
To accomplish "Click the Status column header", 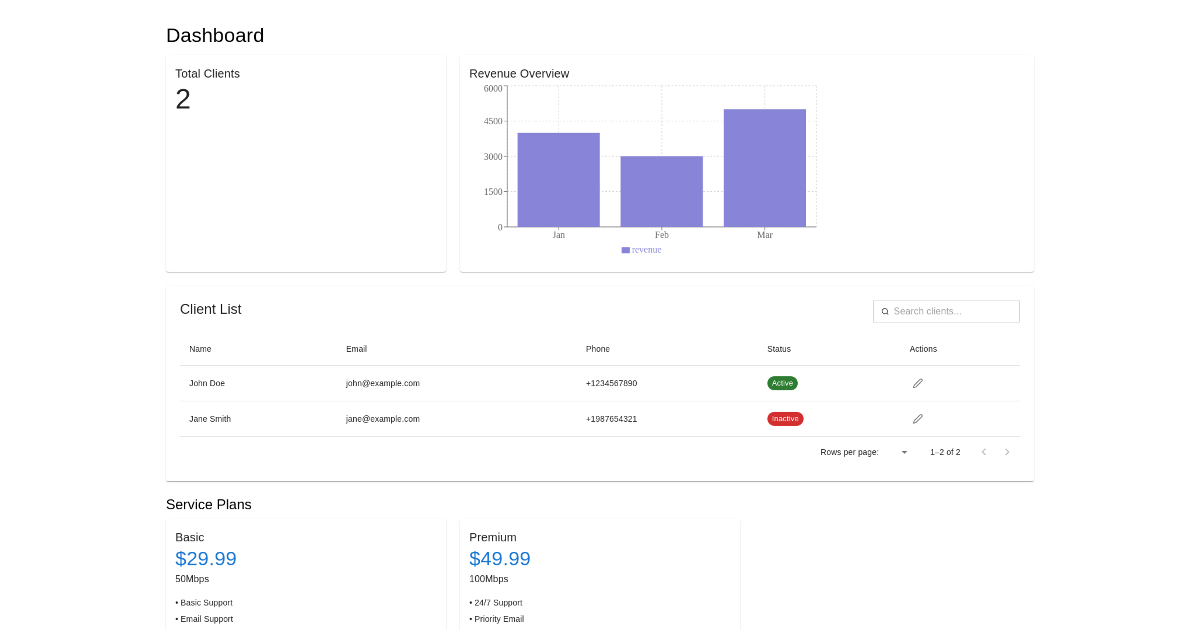I will (x=778, y=349).
